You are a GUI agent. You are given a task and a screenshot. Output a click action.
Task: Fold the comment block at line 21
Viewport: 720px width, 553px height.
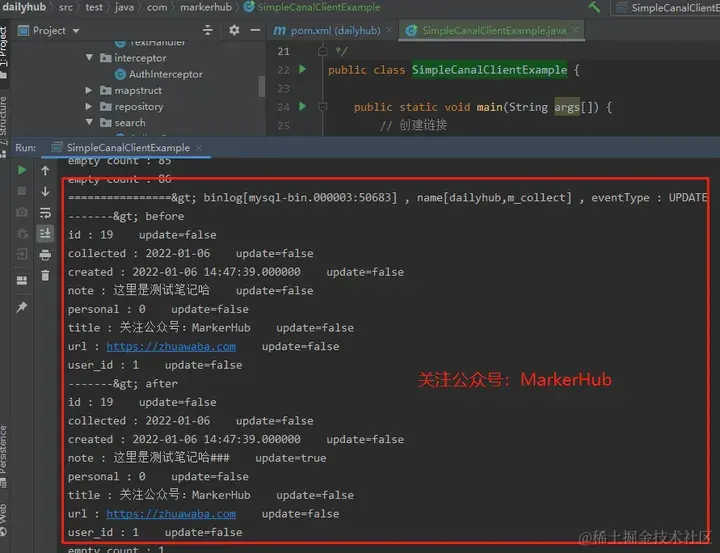point(322,51)
